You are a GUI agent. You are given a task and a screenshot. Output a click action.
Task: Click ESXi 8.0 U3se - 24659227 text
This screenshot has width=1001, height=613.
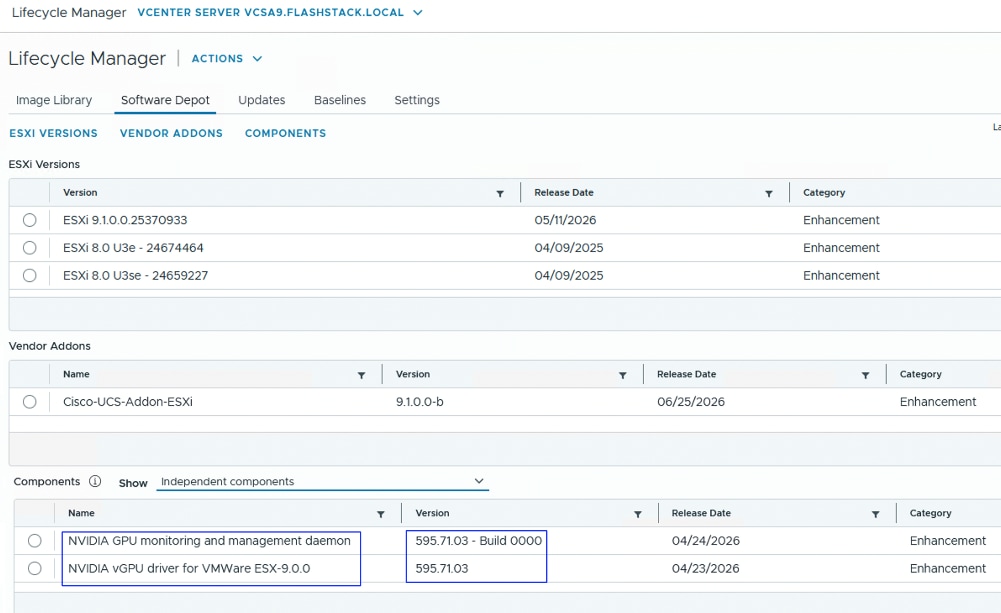click(135, 276)
